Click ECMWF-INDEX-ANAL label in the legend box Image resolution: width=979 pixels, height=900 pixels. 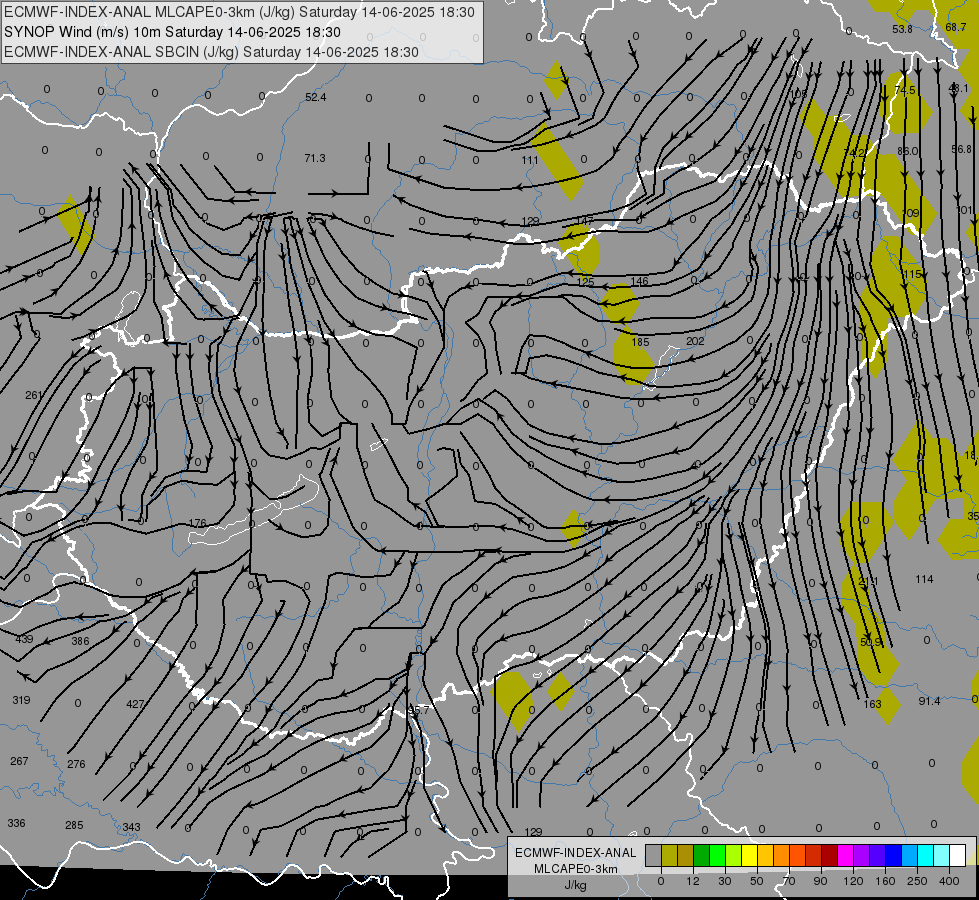pyautogui.click(x=575, y=853)
